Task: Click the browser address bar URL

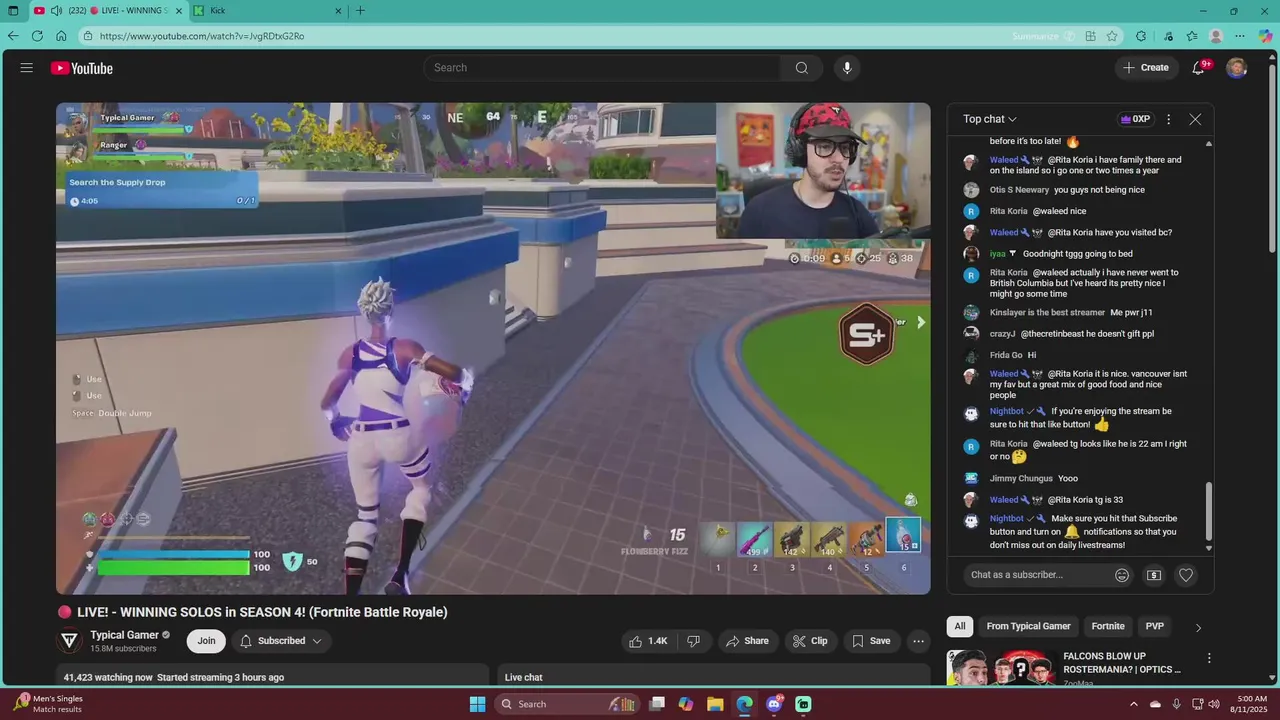Action: point(202,36)
